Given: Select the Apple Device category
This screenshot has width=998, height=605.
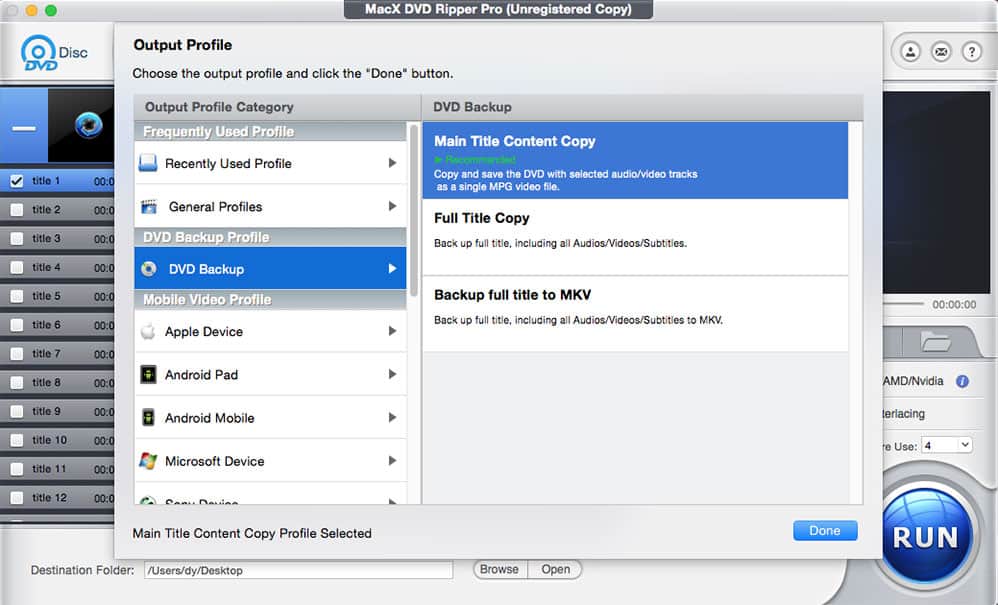Looking at the screenshot, I should pos(271,331).
